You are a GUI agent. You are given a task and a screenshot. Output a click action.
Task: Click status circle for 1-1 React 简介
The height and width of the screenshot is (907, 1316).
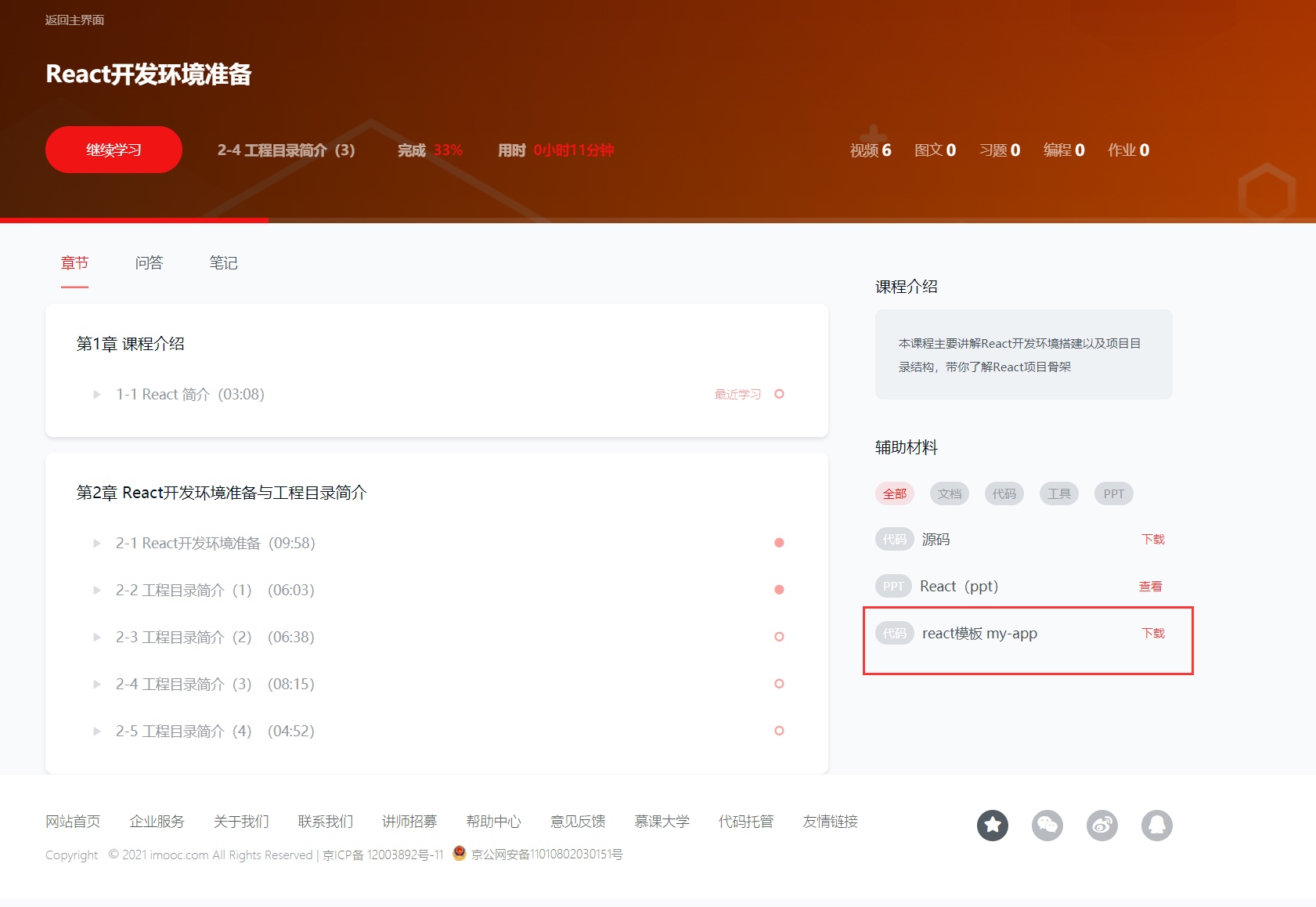coord(779,394)
